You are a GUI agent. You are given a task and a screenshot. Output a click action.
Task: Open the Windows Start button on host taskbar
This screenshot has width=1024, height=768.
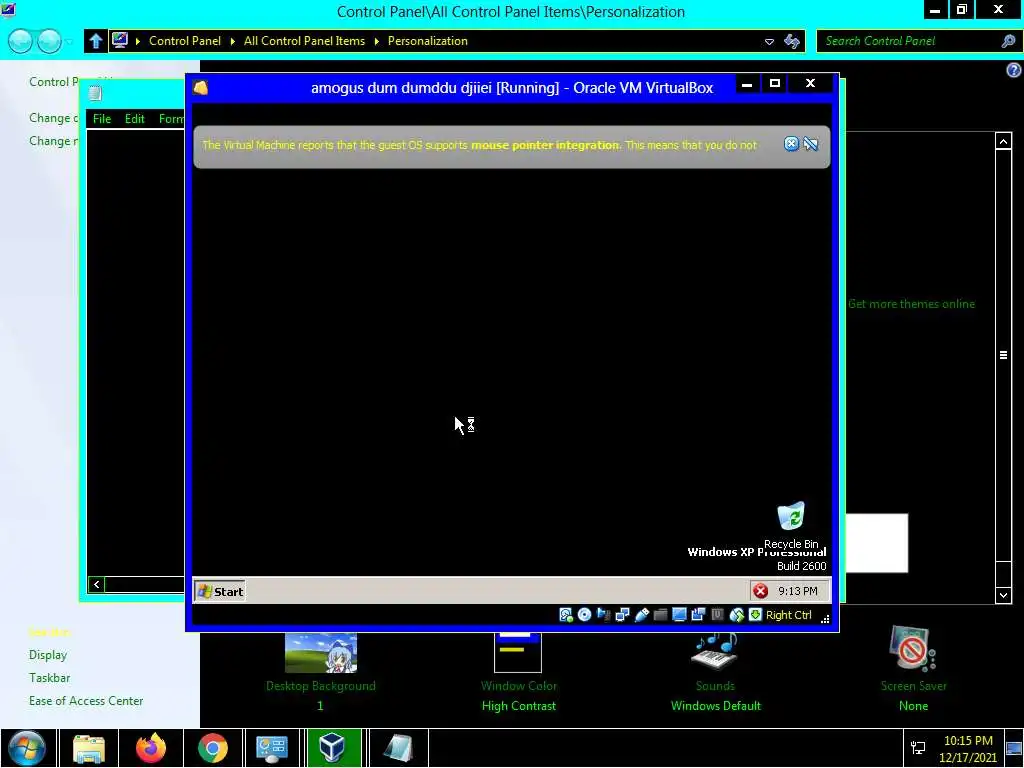(27, 748)
